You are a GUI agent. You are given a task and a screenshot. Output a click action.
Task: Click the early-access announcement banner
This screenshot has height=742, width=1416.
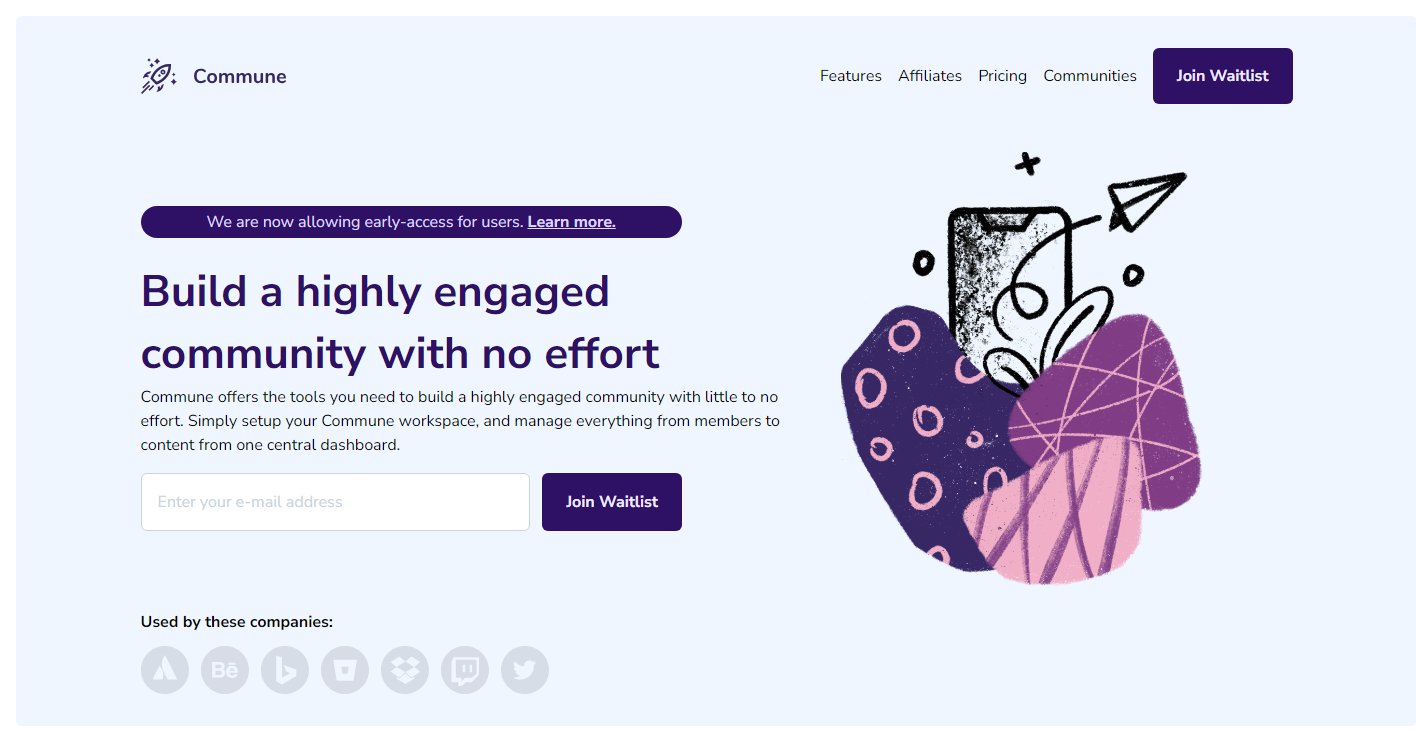pyautogui.click(x=411, y=222)
